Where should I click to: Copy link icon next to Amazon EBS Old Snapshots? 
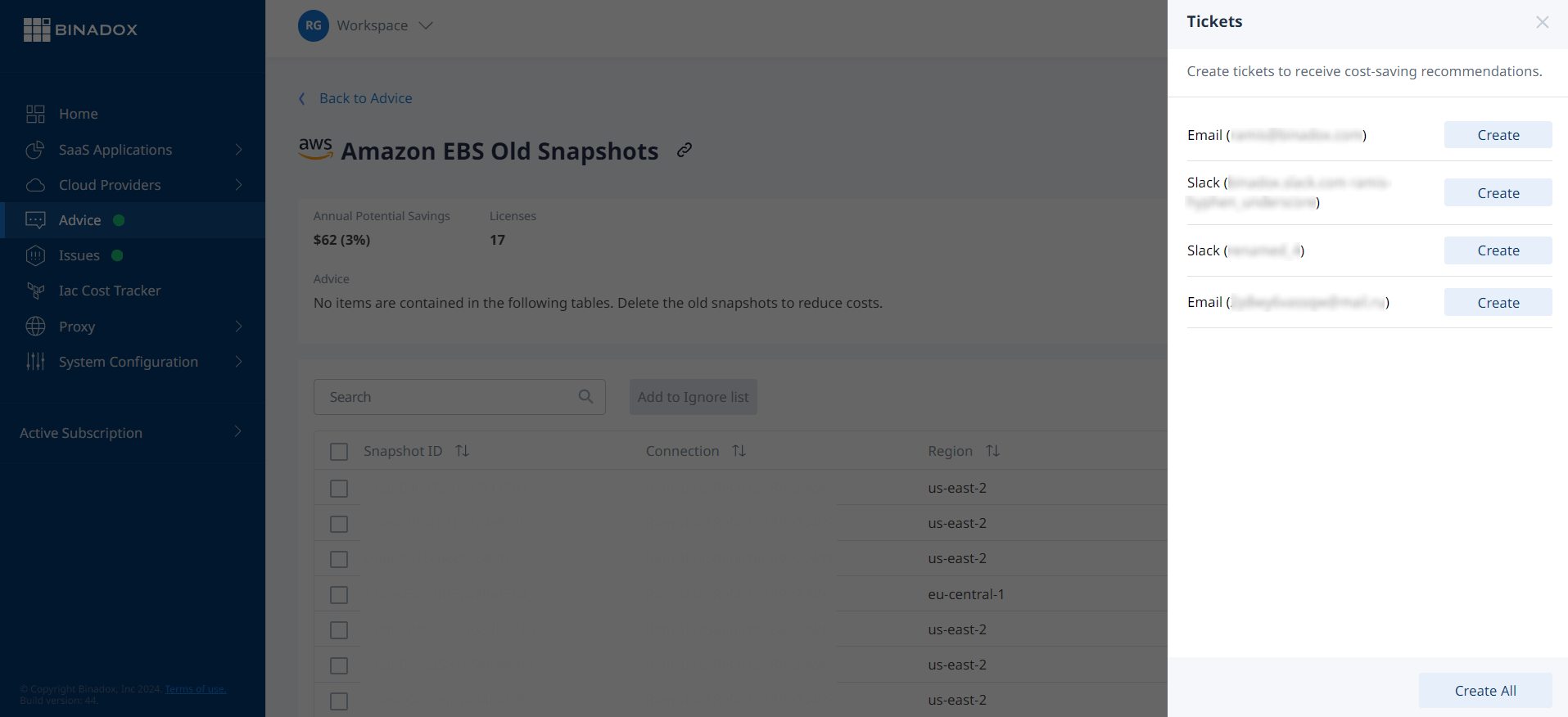[685, 150]
